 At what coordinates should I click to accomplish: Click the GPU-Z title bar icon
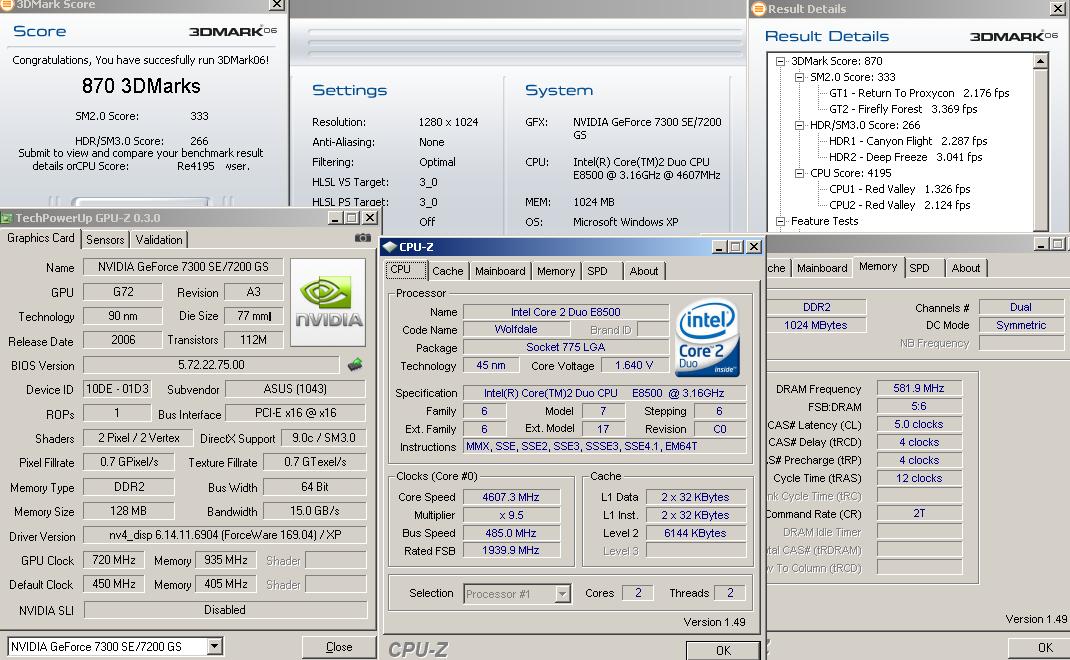(x=7, y=218)
